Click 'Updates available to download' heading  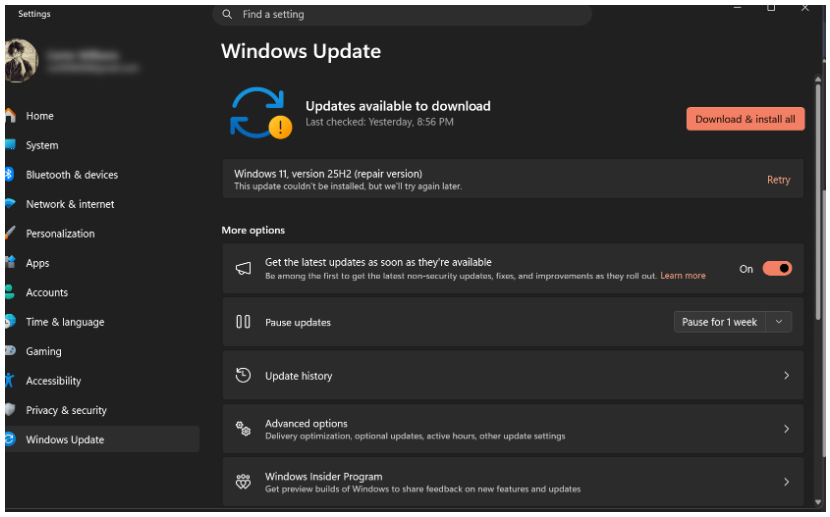click(x=398, y=106)
